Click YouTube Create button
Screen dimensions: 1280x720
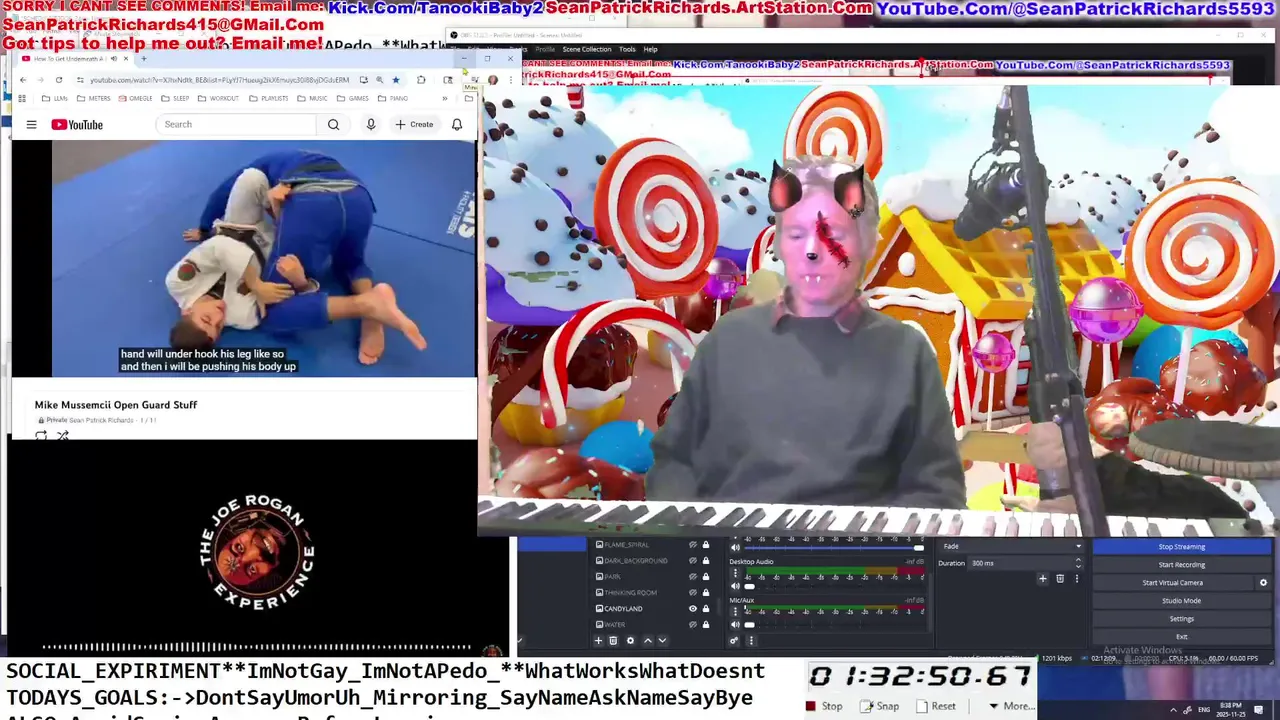tap(414, 124)
